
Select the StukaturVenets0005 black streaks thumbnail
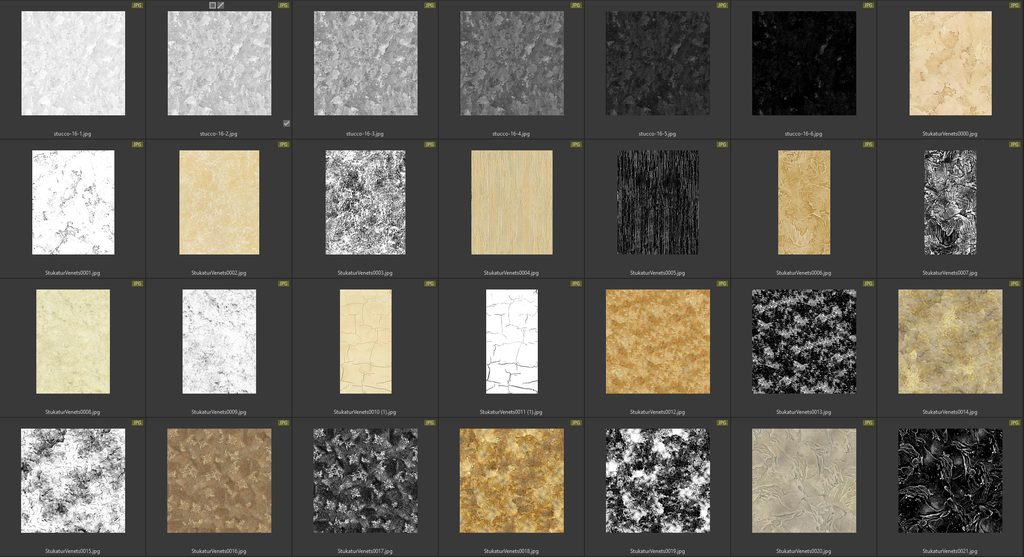[x=658, y=202]
